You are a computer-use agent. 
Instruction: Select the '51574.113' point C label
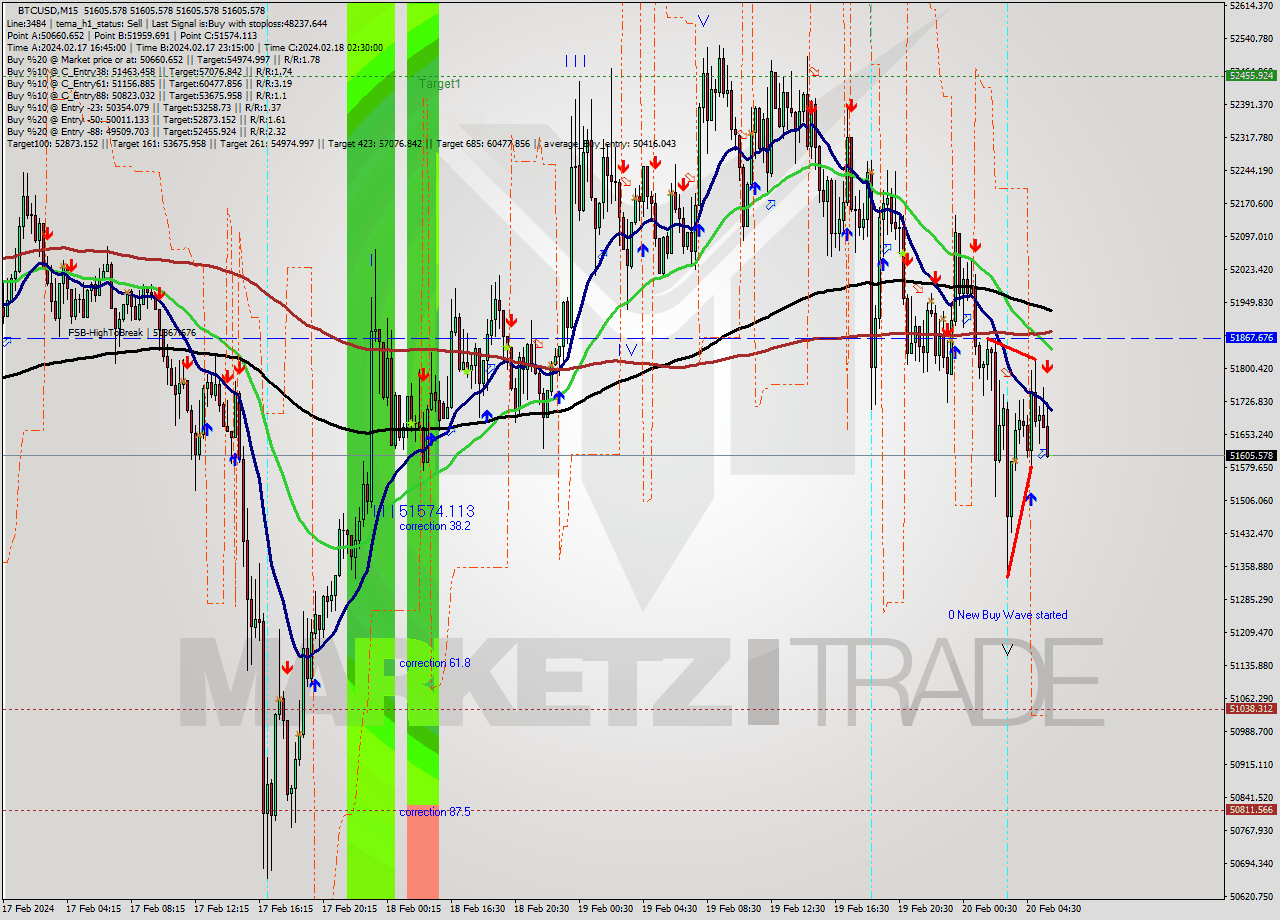436,511
